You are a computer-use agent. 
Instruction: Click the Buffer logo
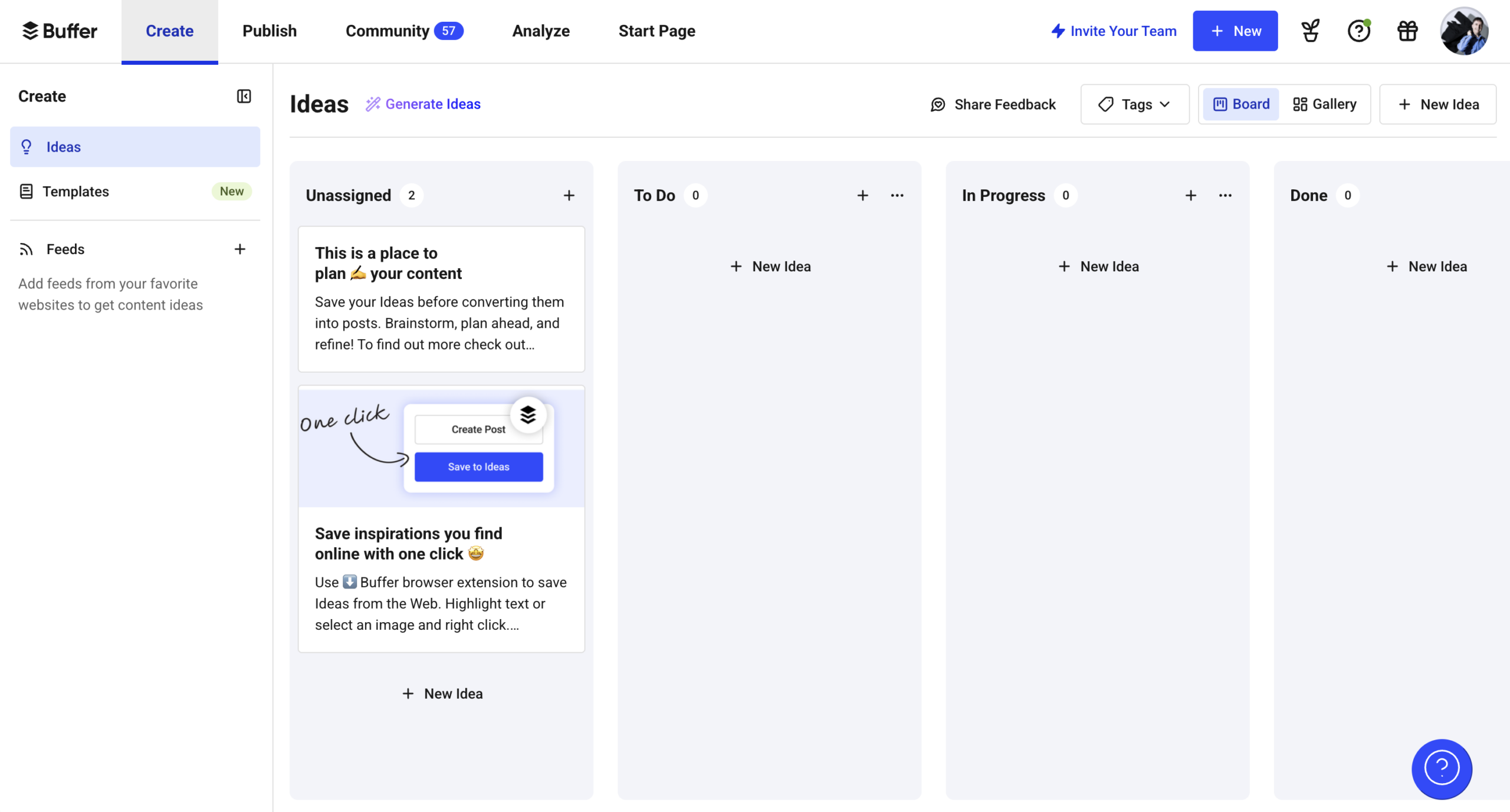coord(60,31)
